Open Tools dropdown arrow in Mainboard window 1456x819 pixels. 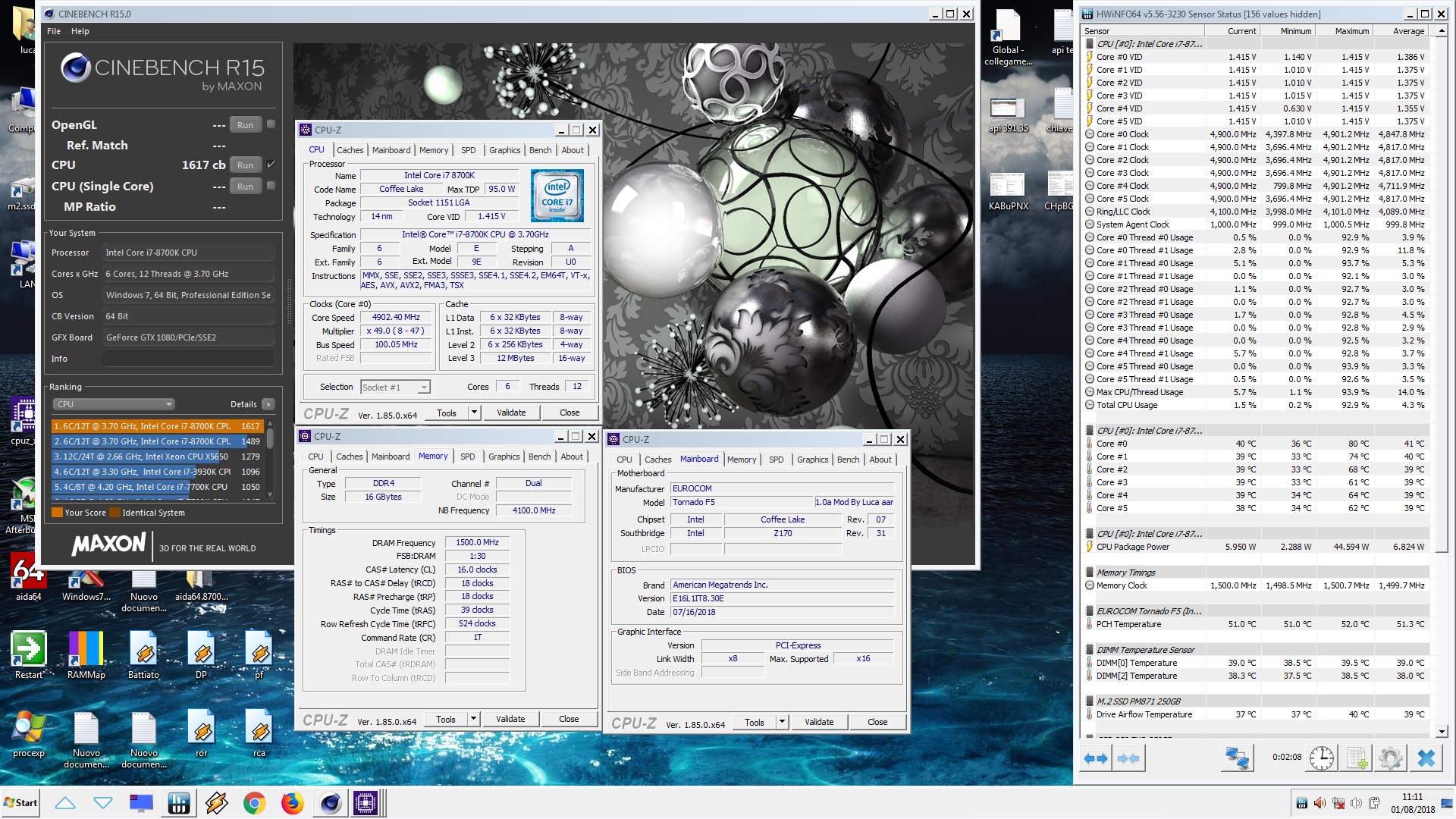click(x=782, y=722)
